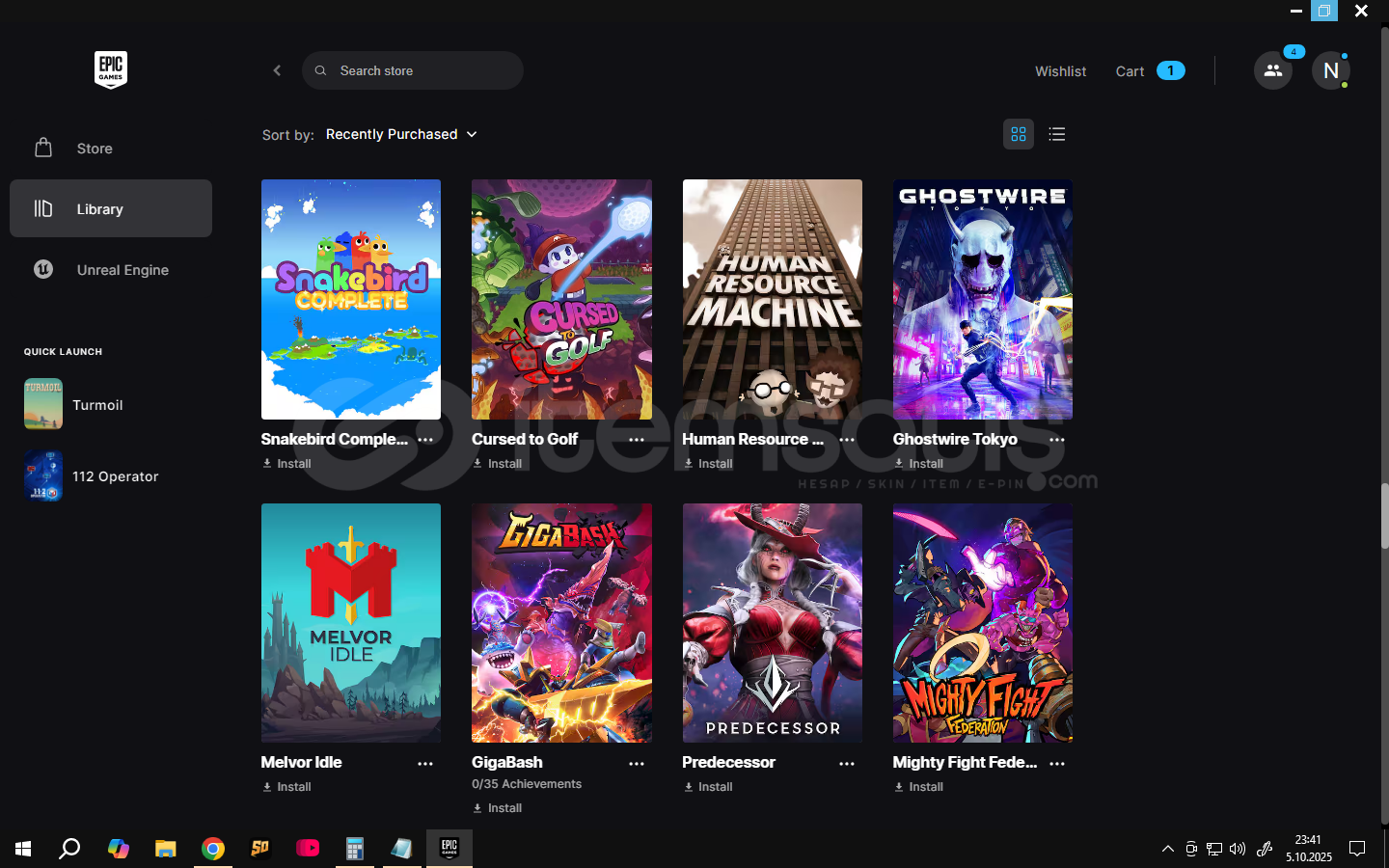The height and width of the screenshot is (868, 1389).
Task: Open more options for GigaBash
Action: pyautogui.click(x=637, y=764)
